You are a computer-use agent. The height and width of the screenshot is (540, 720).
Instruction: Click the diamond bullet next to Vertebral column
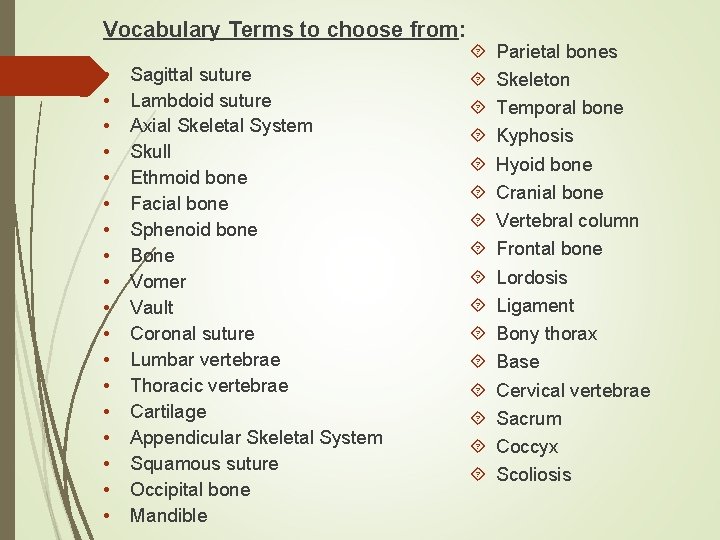[x=478, y=220]
